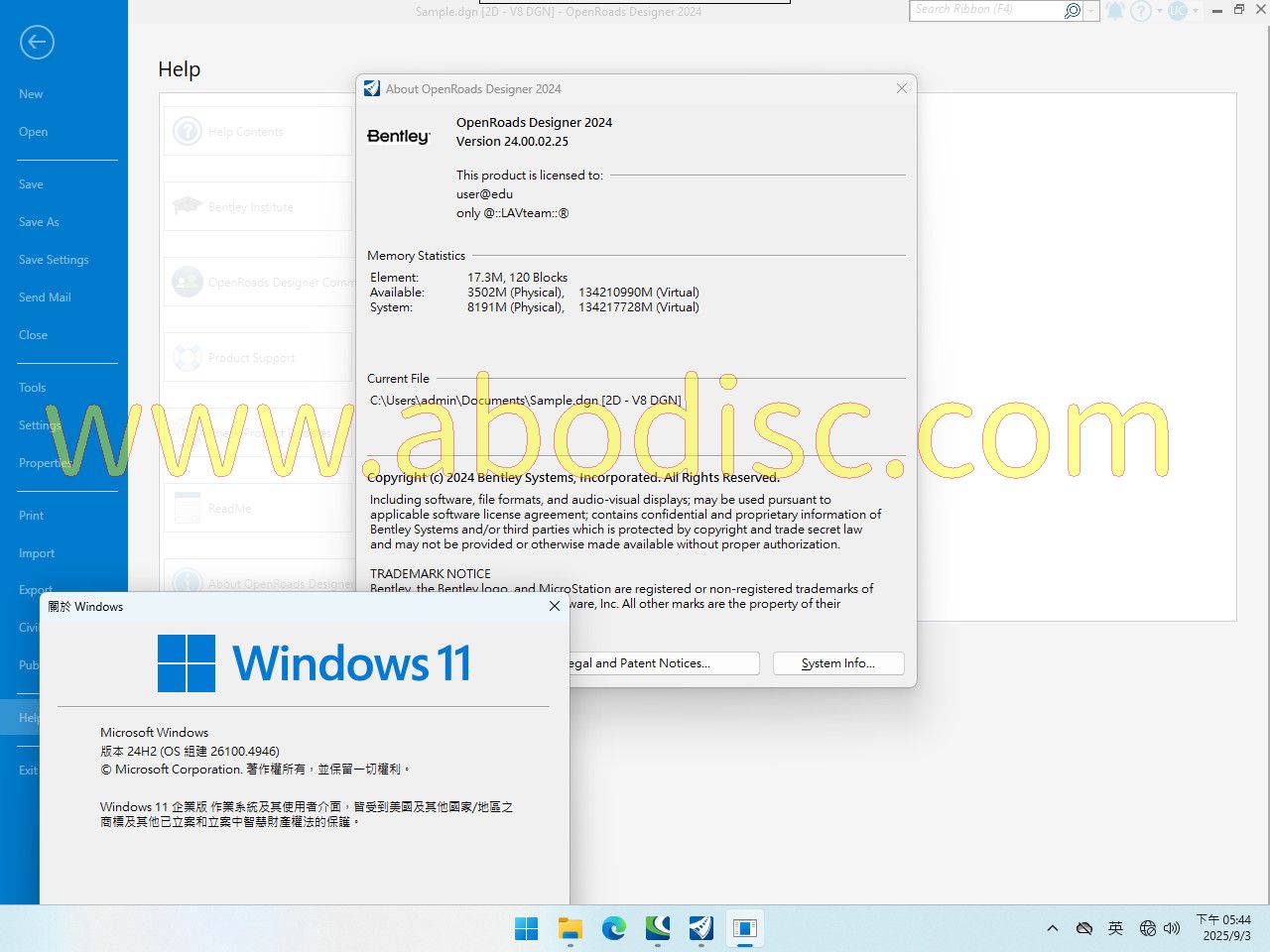
Task: Click the Search Ribbon magnifier icon
Action: [1073, 10]
